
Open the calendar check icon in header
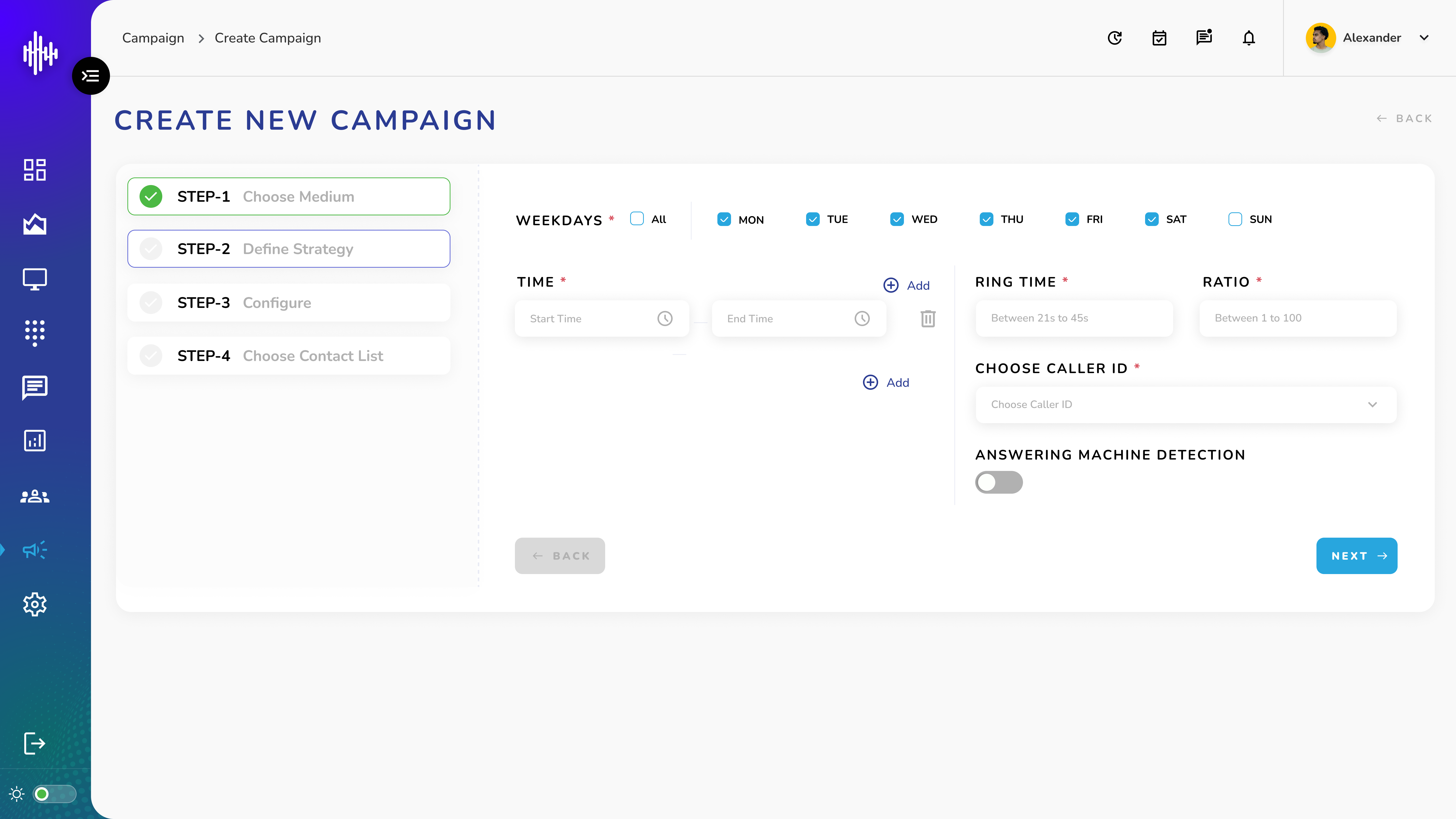tap(1159, 38)
